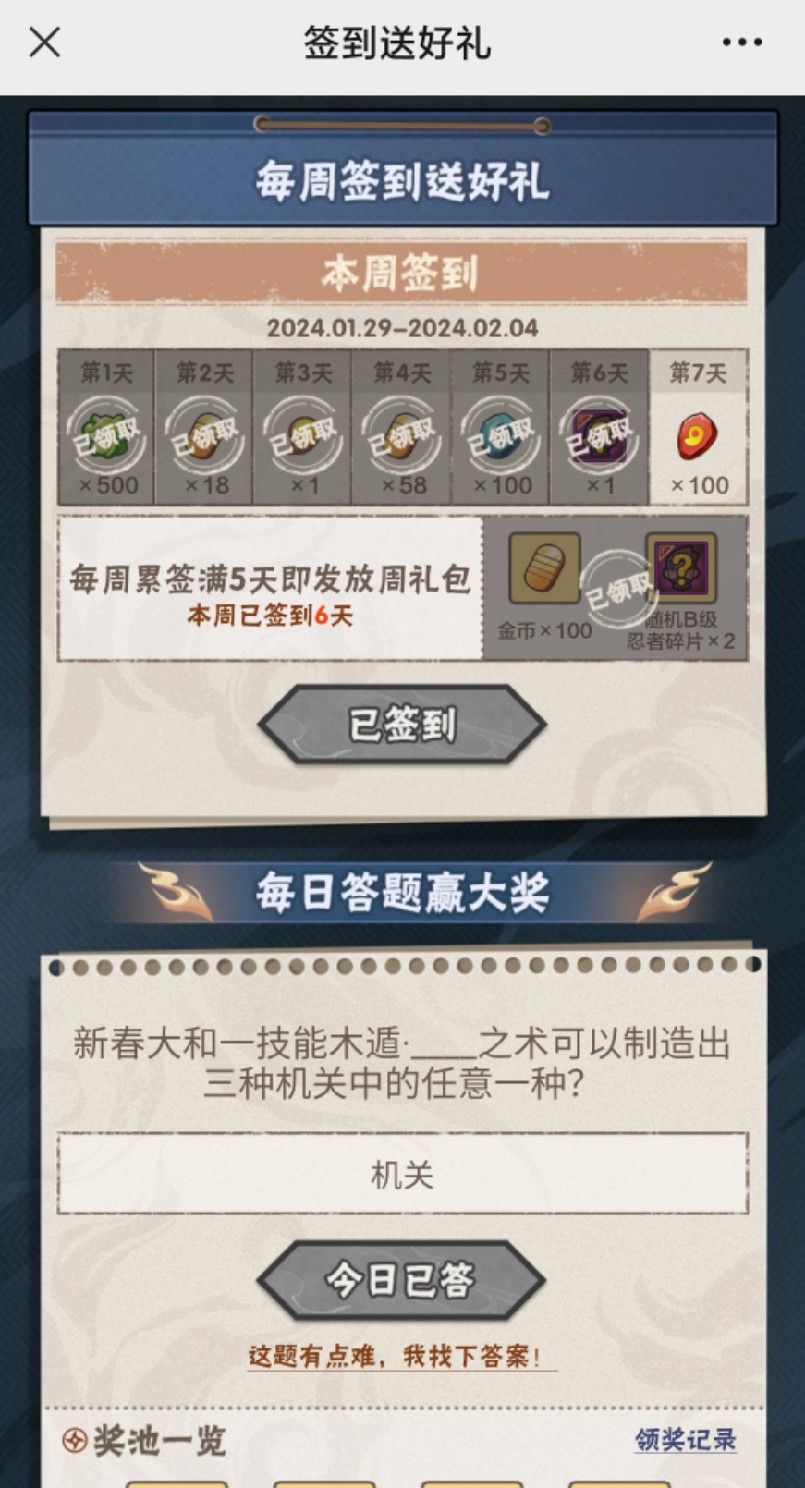Select the 机关 answer field
The width and height of the screenshot is (805, 1488).
(x=402, y=1174)
